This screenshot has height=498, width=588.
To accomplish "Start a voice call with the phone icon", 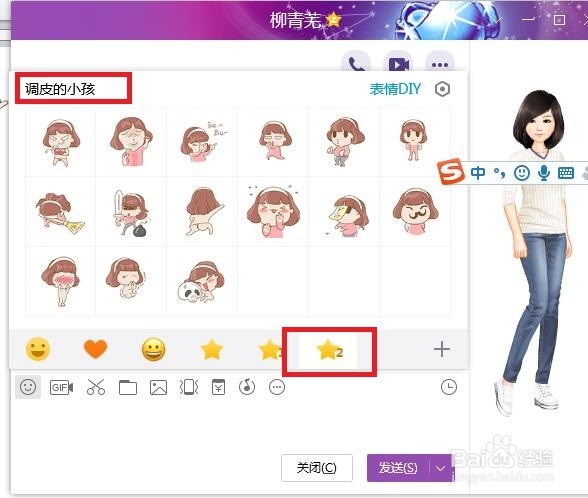I will [356, 64].
